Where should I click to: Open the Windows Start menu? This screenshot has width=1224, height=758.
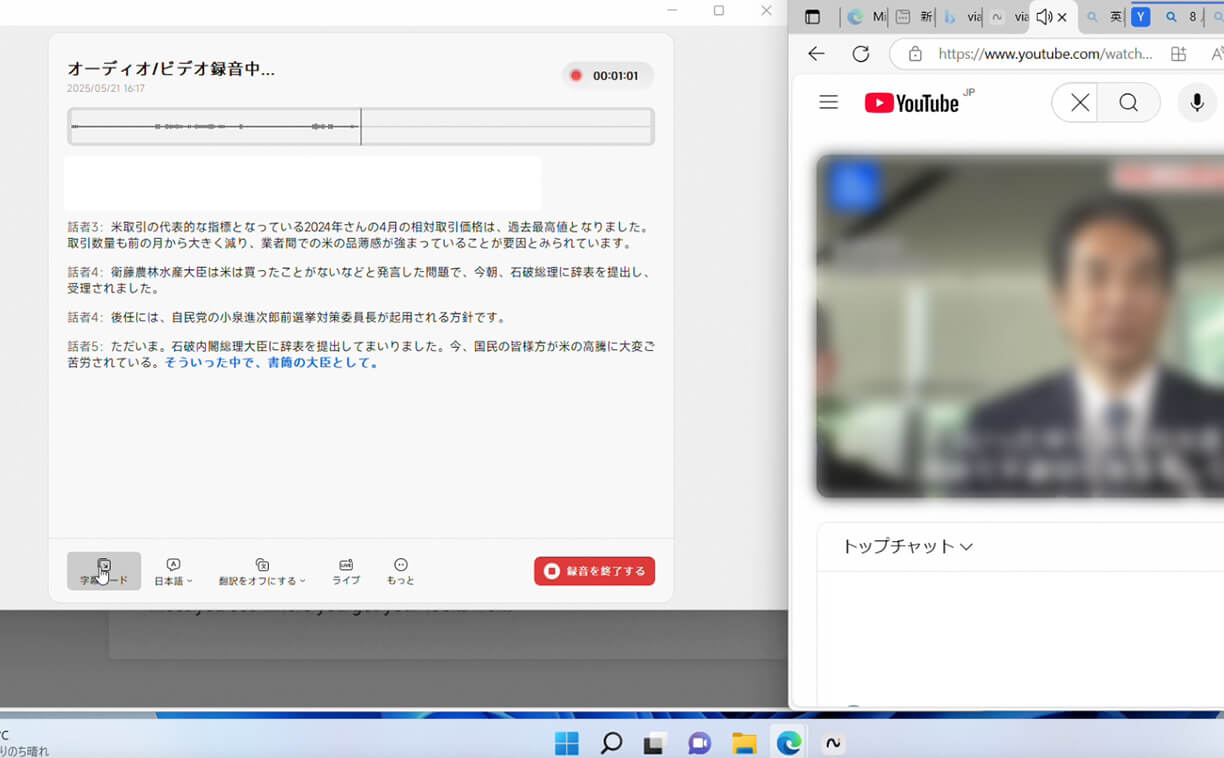tap(566, 743)
